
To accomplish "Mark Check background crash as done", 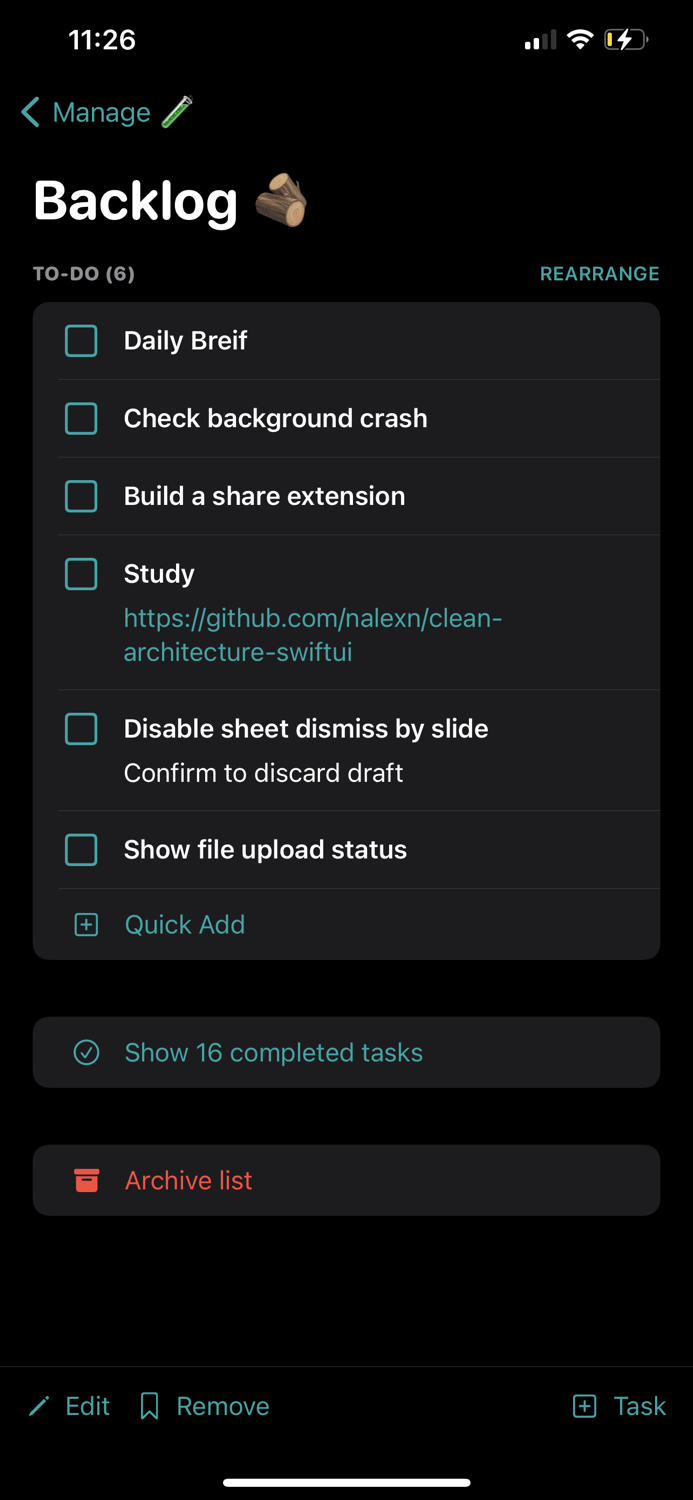I will click(x=81, y=418).
